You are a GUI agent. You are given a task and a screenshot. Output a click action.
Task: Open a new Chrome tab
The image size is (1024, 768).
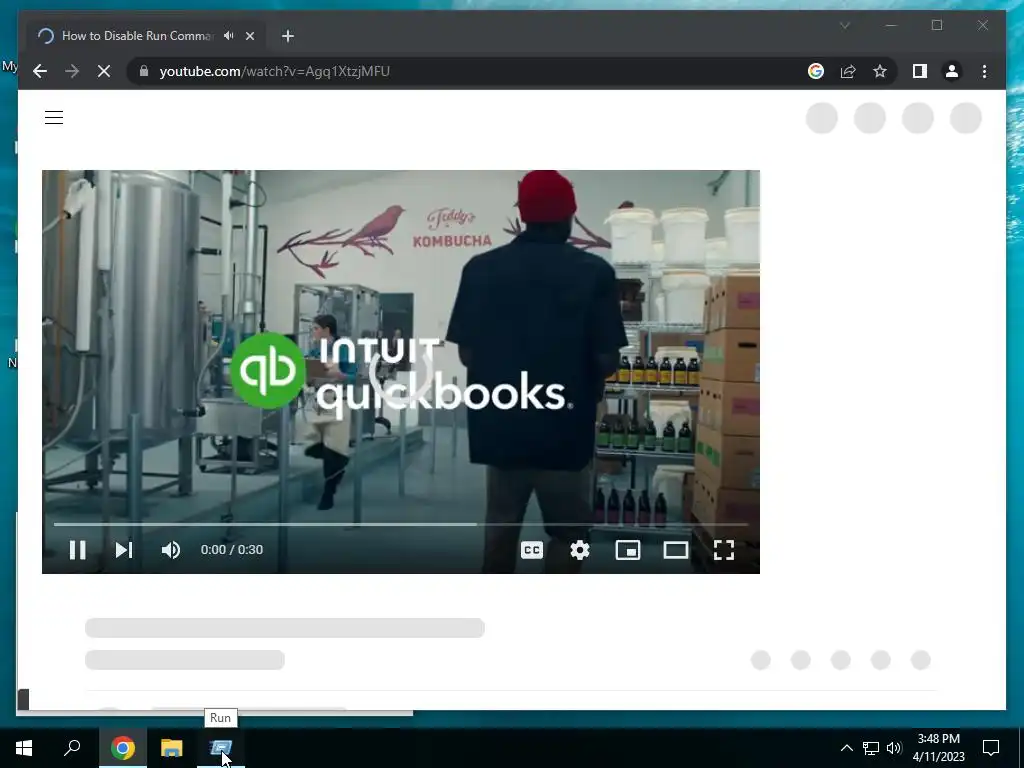pyautogui.click(x=287, y=36)
